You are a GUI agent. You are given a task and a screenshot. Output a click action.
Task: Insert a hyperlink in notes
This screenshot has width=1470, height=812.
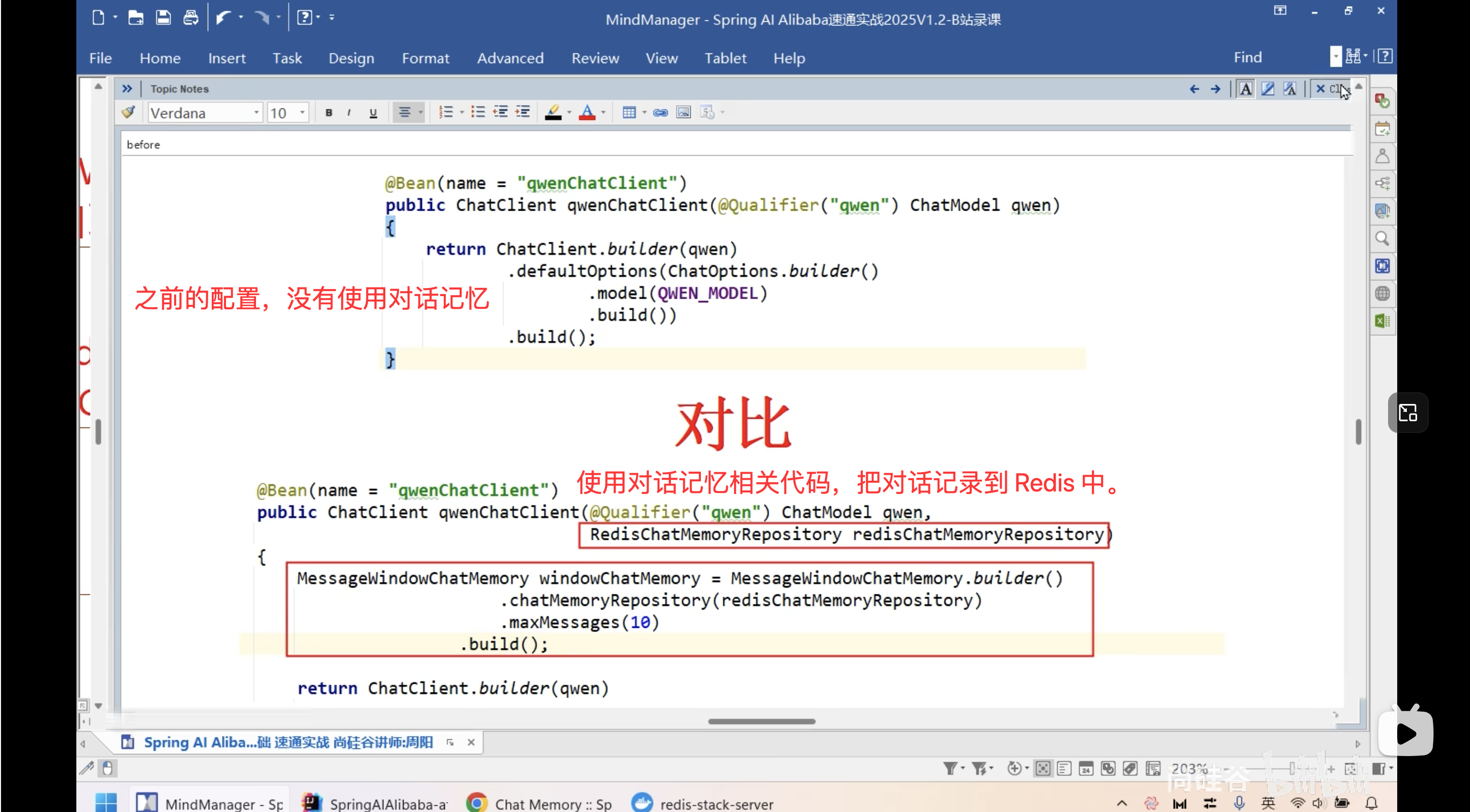660,112
